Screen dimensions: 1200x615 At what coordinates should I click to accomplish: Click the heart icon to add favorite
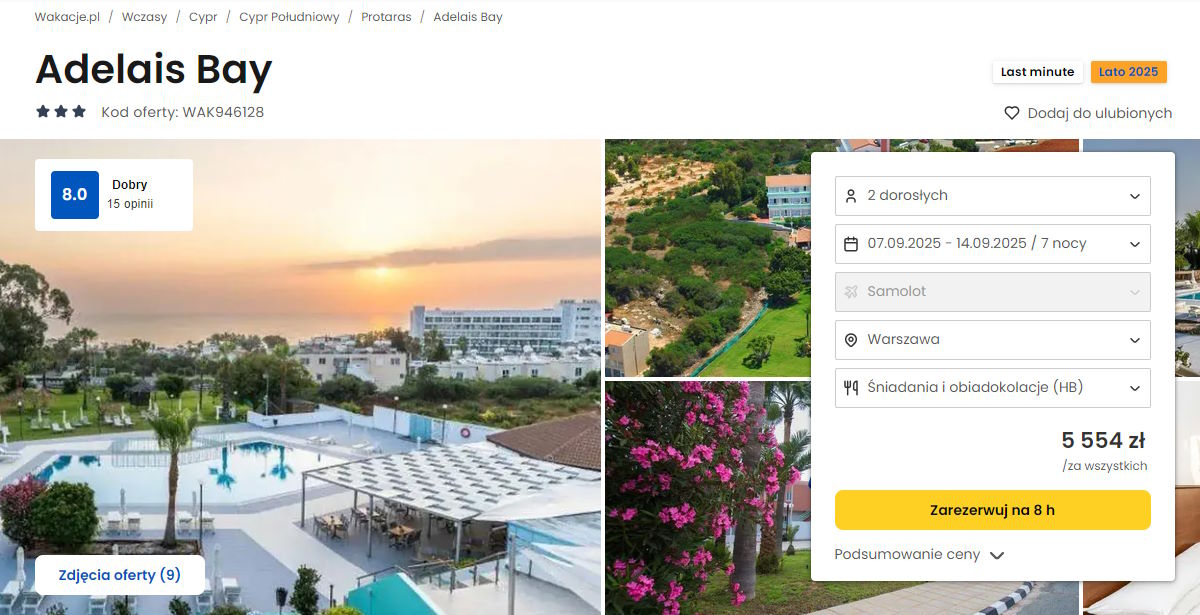(x=1011, y=113)
